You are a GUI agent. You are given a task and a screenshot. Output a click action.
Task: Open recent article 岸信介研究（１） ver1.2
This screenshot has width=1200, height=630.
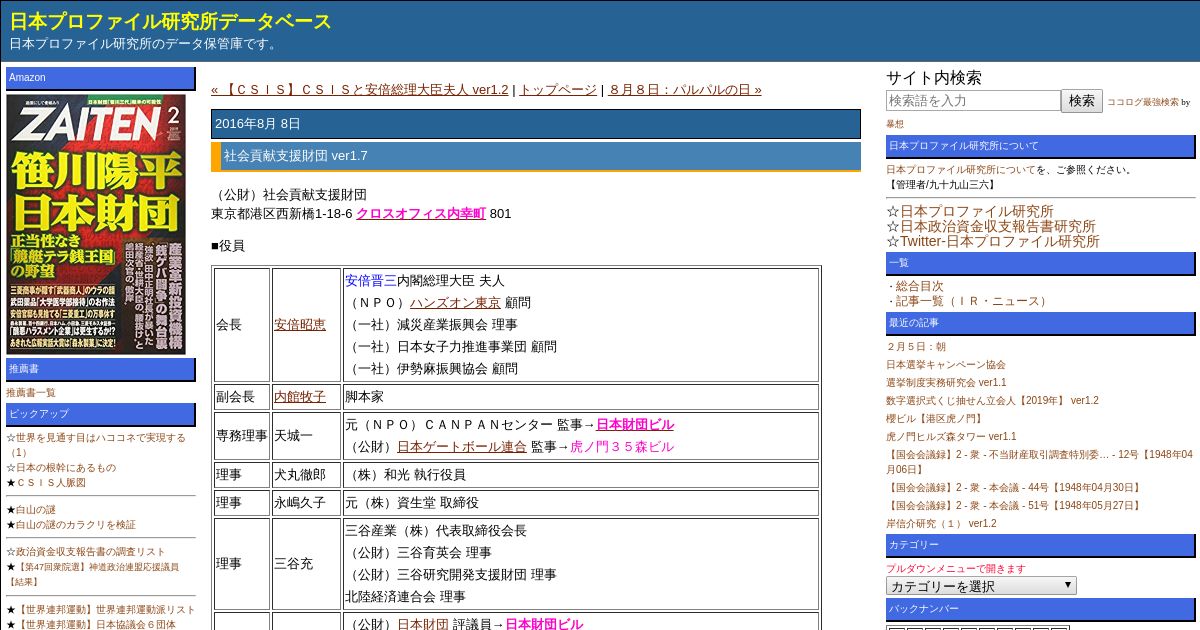[941, 523]
